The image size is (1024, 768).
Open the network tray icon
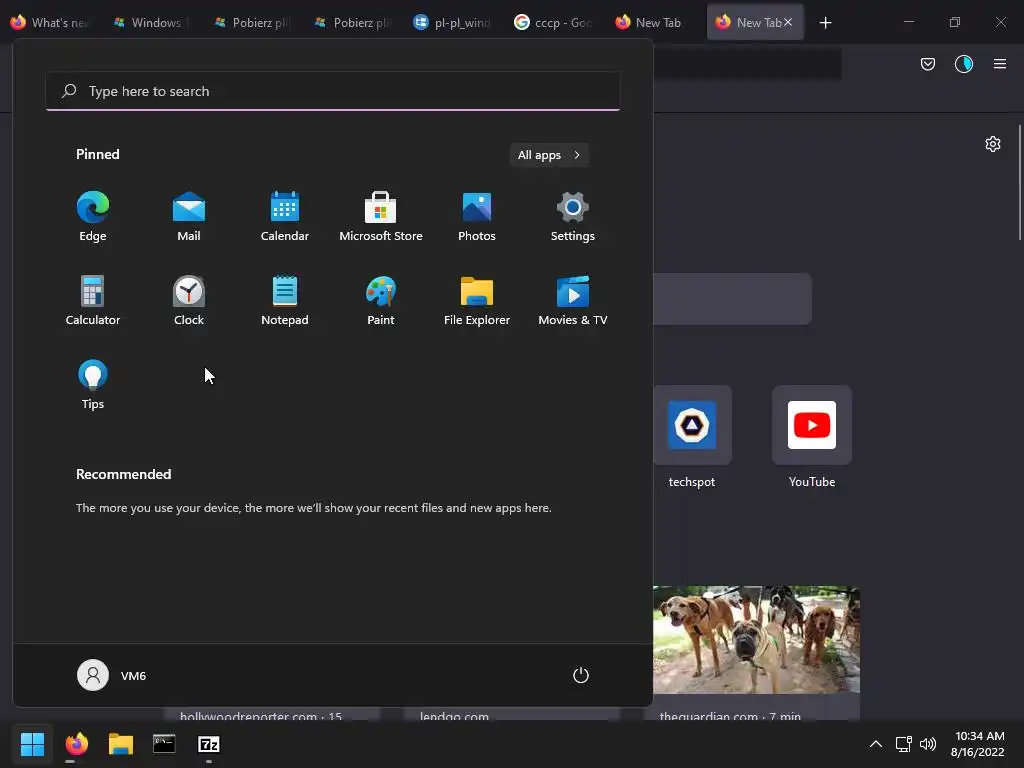coord(903,744)
